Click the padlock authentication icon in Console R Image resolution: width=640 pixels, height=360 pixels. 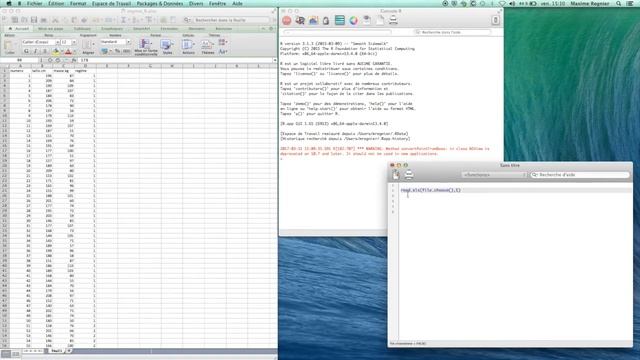tap(326, 20)
